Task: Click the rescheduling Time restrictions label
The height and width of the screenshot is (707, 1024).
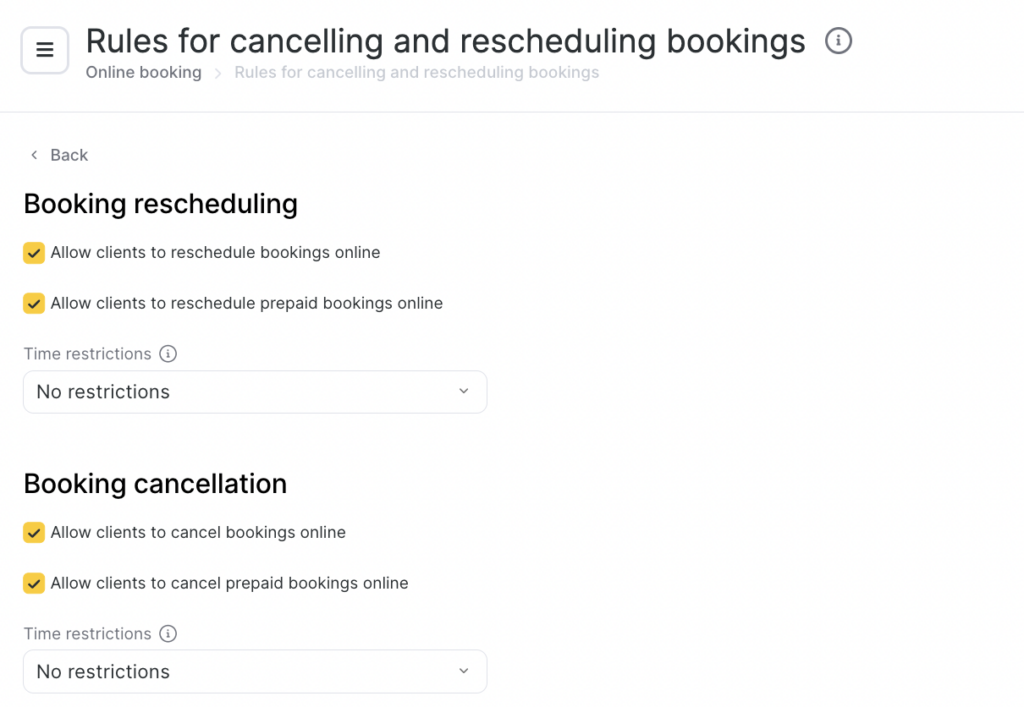Action: pos(87,354)
